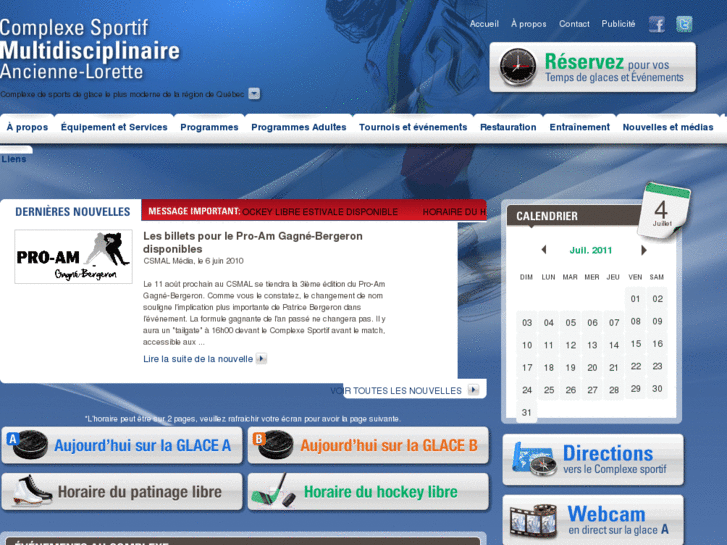
Task: Click the hockey puck A icon
Action: tap(27, 445)
